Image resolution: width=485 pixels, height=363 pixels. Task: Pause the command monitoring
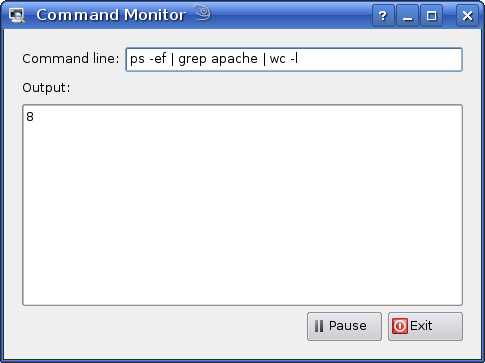pyautogui.click(x=344, y=326)
